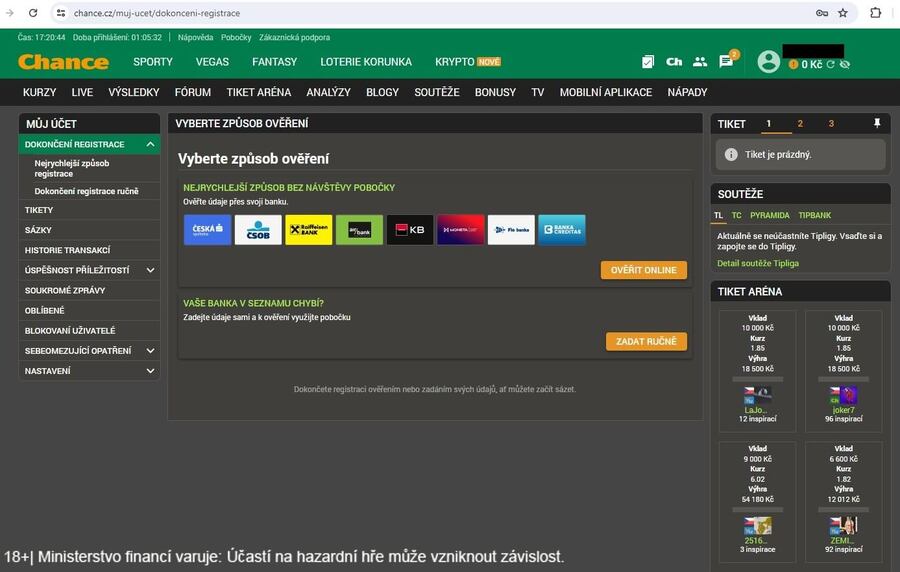Open the Vegas section
The width and height of the screenshot is (900, 572).
coord(212,61)
